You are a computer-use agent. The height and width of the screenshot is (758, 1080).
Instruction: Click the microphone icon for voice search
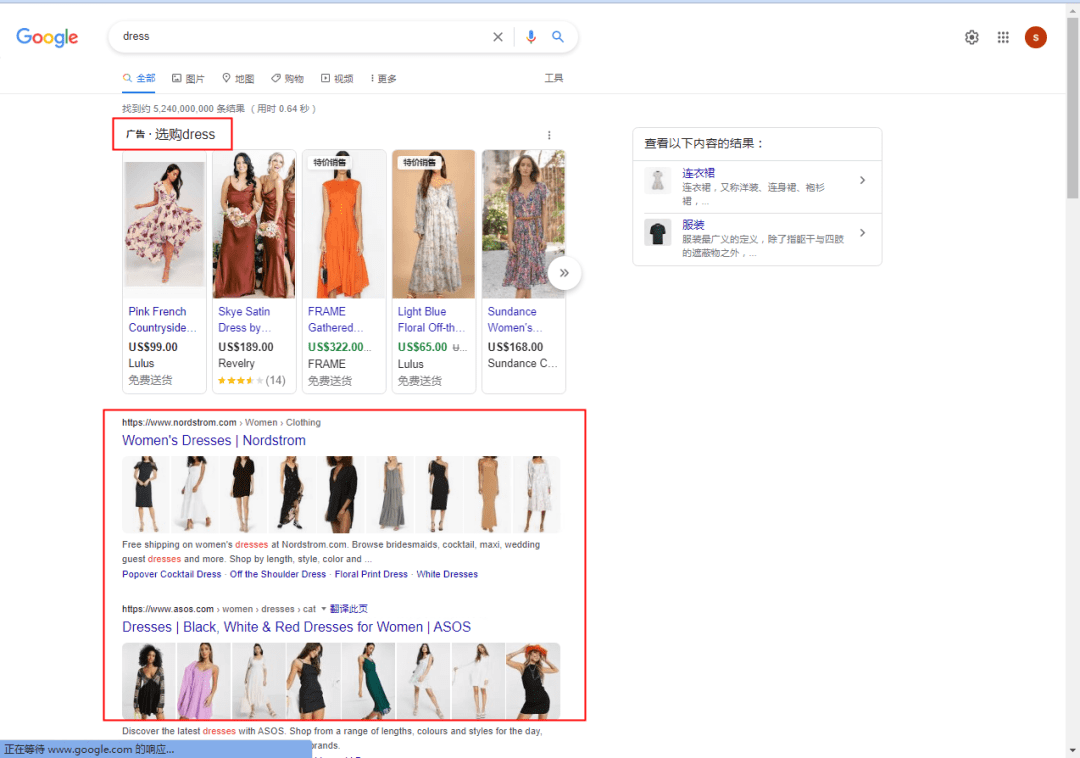[531, 36]
